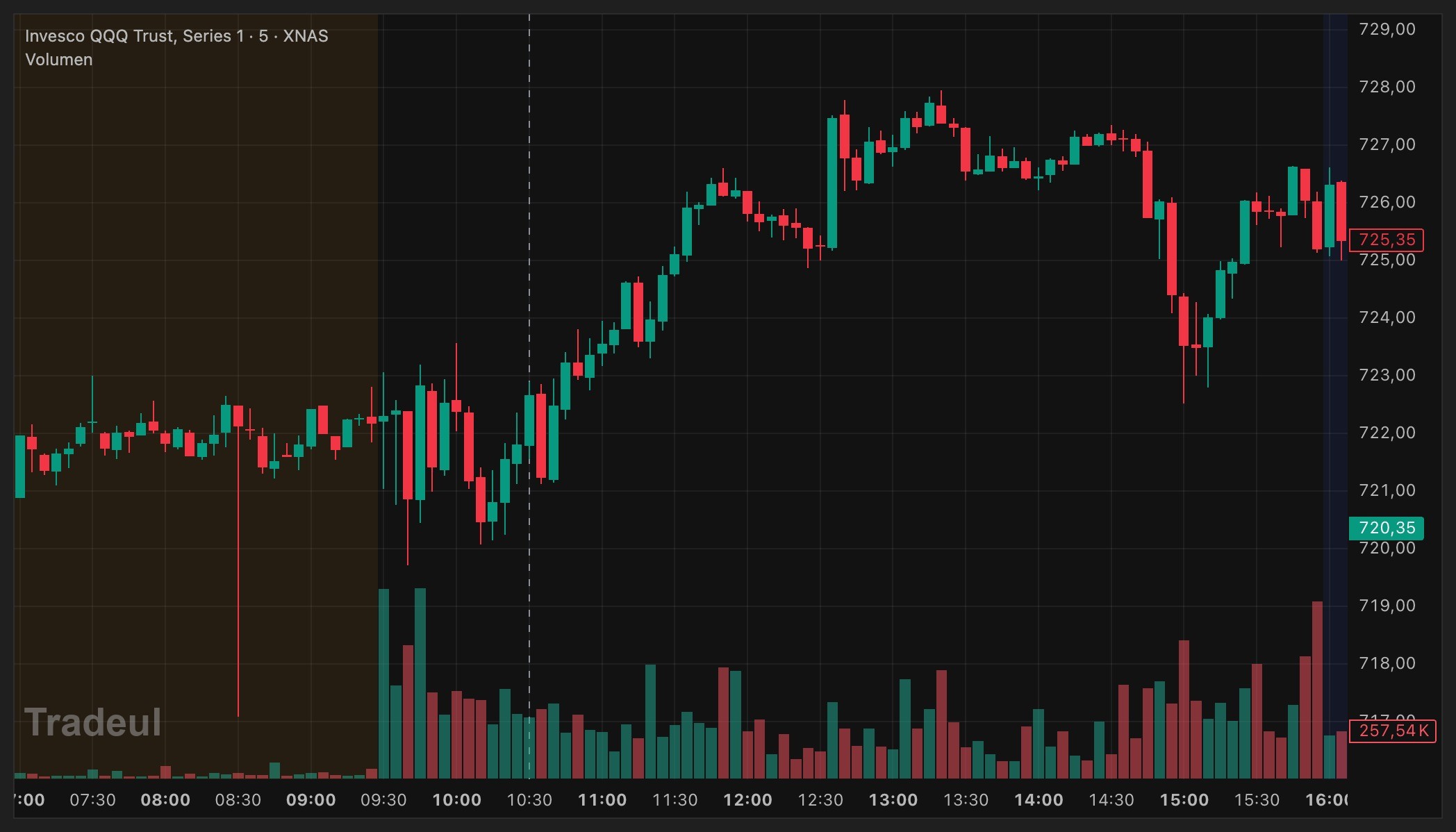1456x832 pixels.
Task: Click the 724,00 price axis value
Action: coord(1387,317)
